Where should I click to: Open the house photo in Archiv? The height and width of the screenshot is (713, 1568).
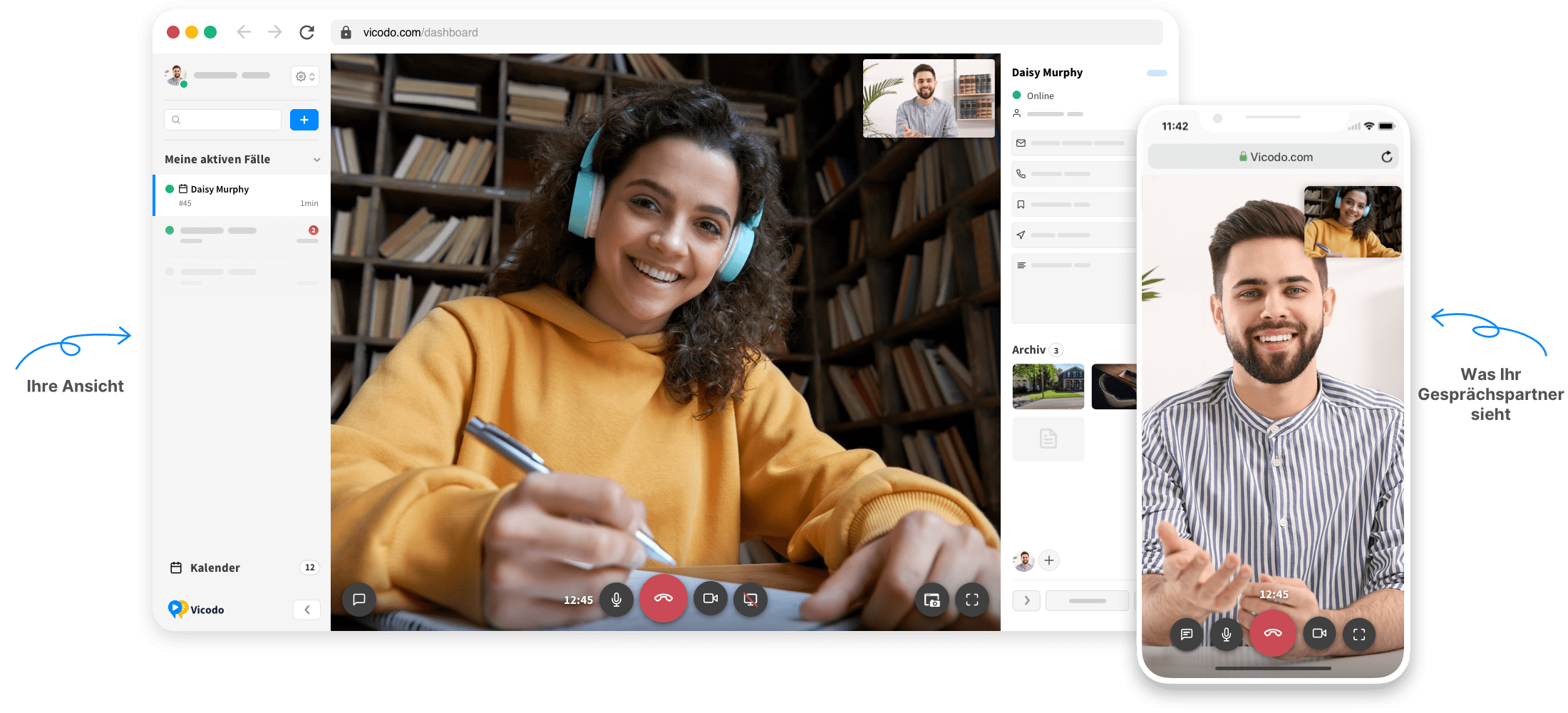tap(1048, 386)
